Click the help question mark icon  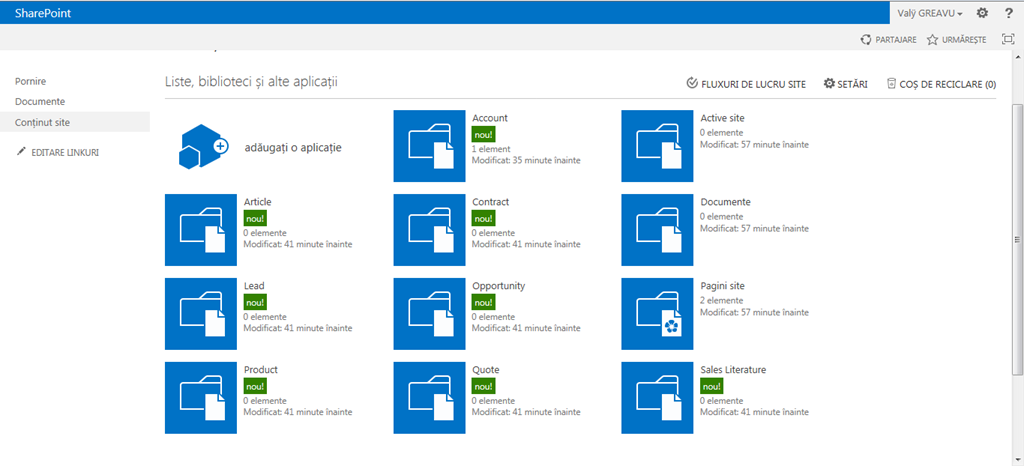coord(1008,13)
